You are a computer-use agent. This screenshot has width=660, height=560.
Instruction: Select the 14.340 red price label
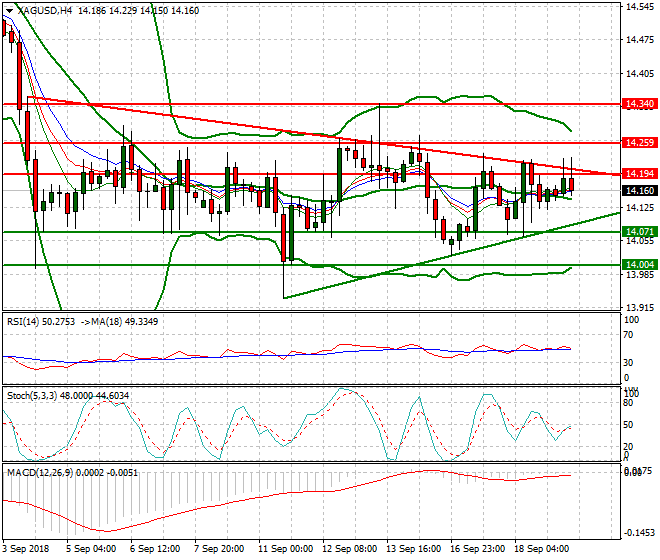pyautogui.click(x=640, y=104)
